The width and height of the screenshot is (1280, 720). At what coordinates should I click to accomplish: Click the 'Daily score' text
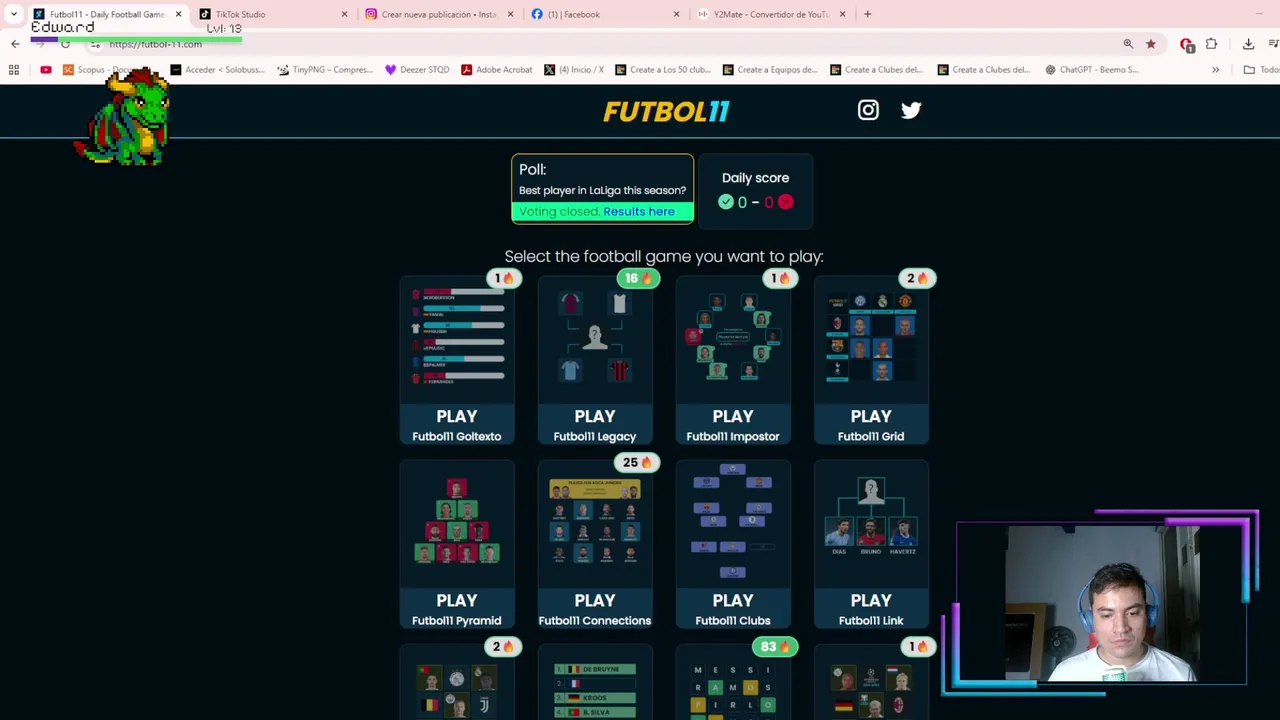tap(755, 178)
